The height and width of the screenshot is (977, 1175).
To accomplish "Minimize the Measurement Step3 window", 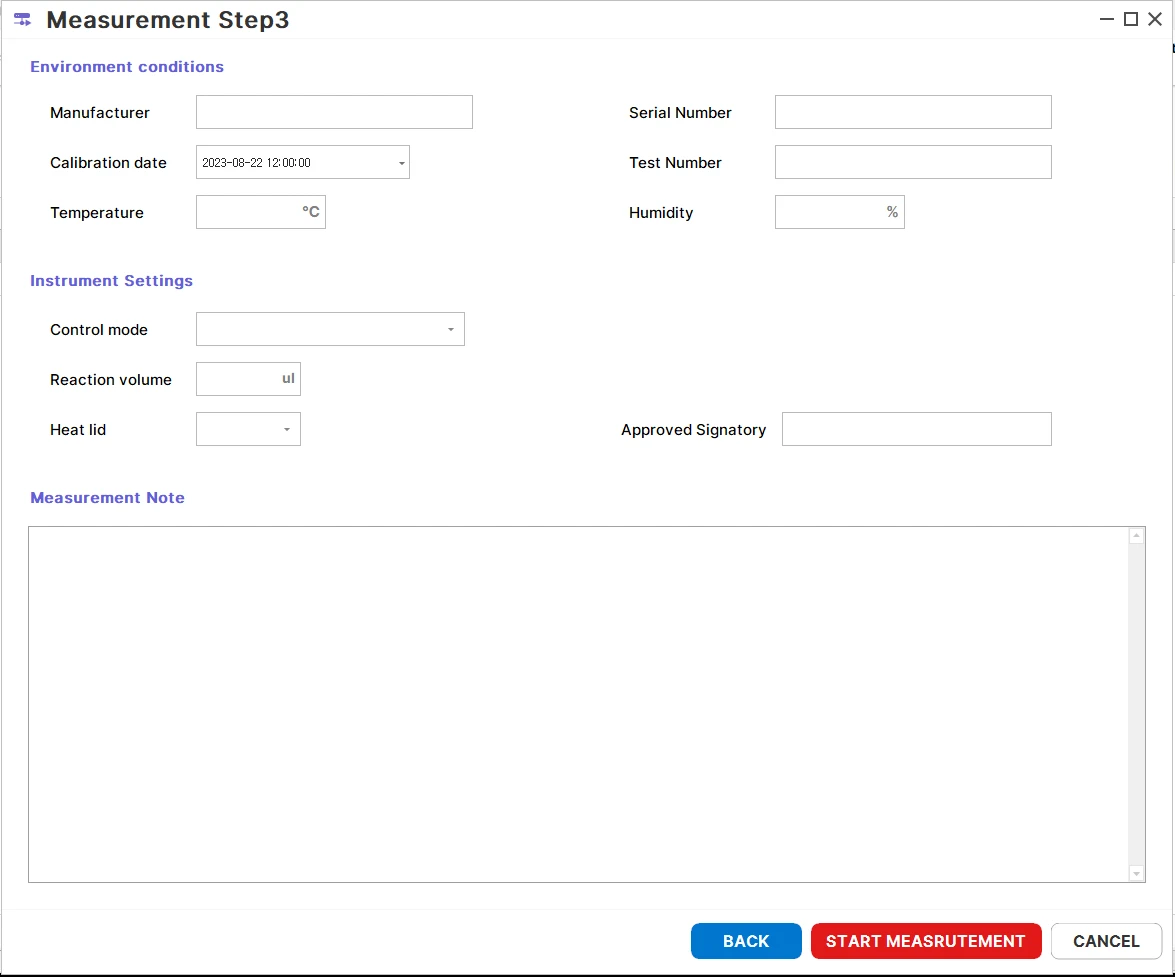I will (1107, 19).
